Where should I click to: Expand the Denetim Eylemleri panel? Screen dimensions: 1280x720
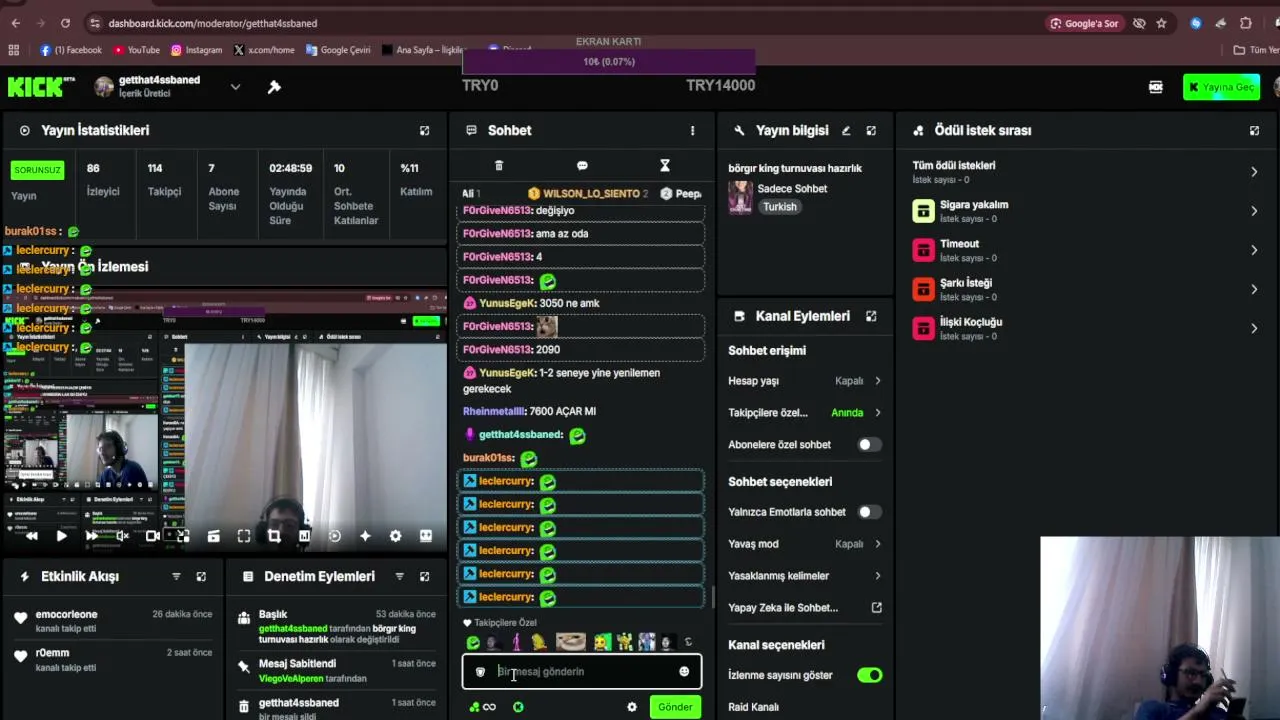(x=424, y=576)
